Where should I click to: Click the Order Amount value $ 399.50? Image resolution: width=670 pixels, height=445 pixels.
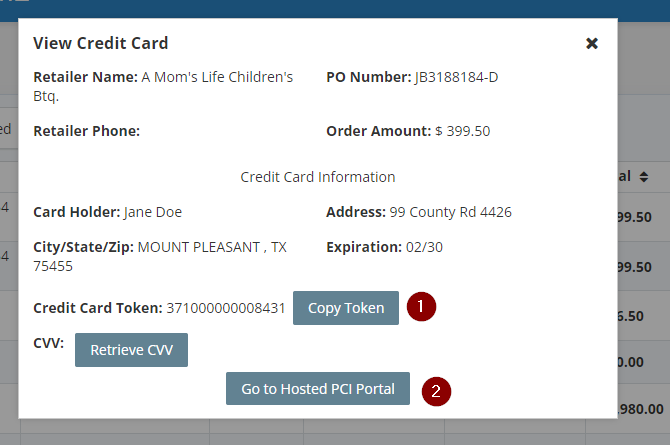click(462, 131)
